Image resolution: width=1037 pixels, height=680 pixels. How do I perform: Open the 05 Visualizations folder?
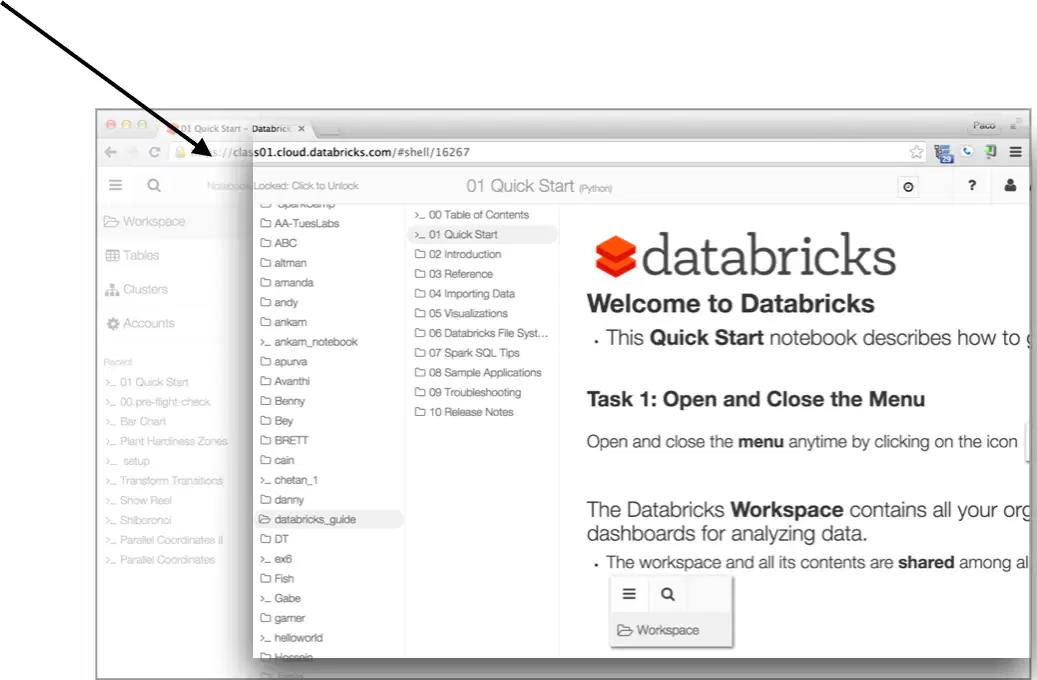(x=461, y=314)
